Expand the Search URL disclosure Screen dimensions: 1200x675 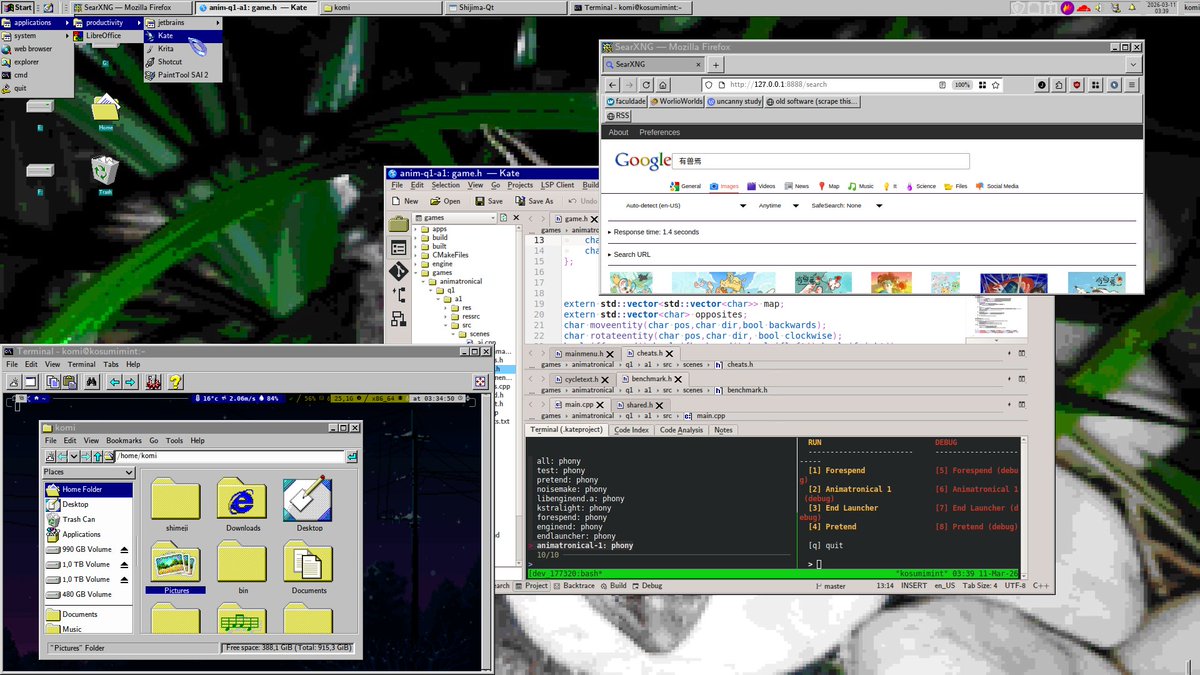coord(630,255)
